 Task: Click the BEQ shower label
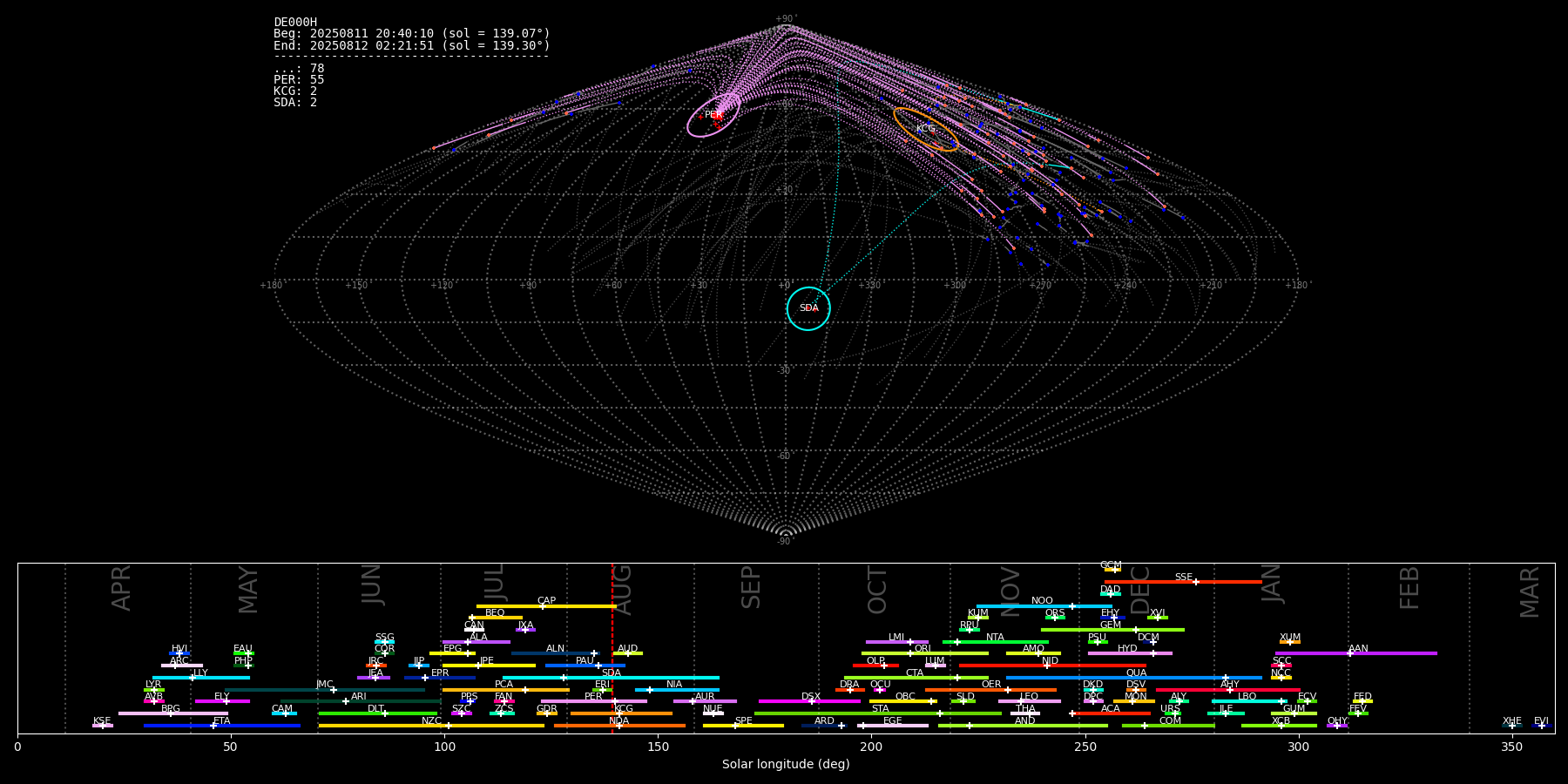click(x=495, y=613)
